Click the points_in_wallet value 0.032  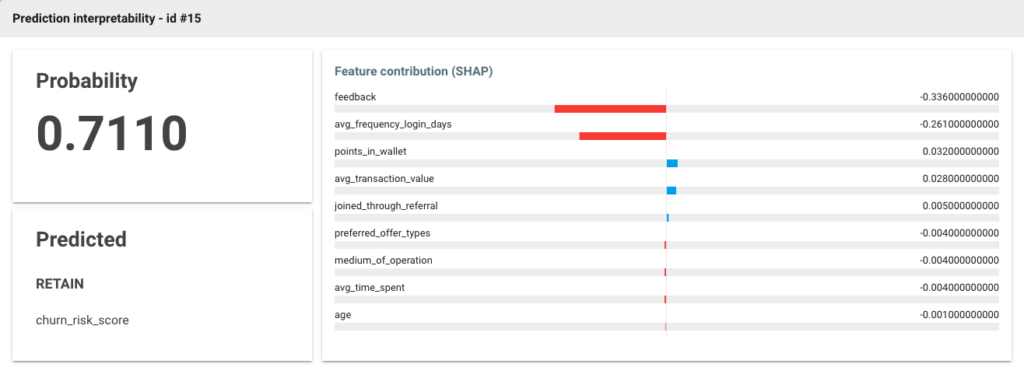(x=961, y=151)
